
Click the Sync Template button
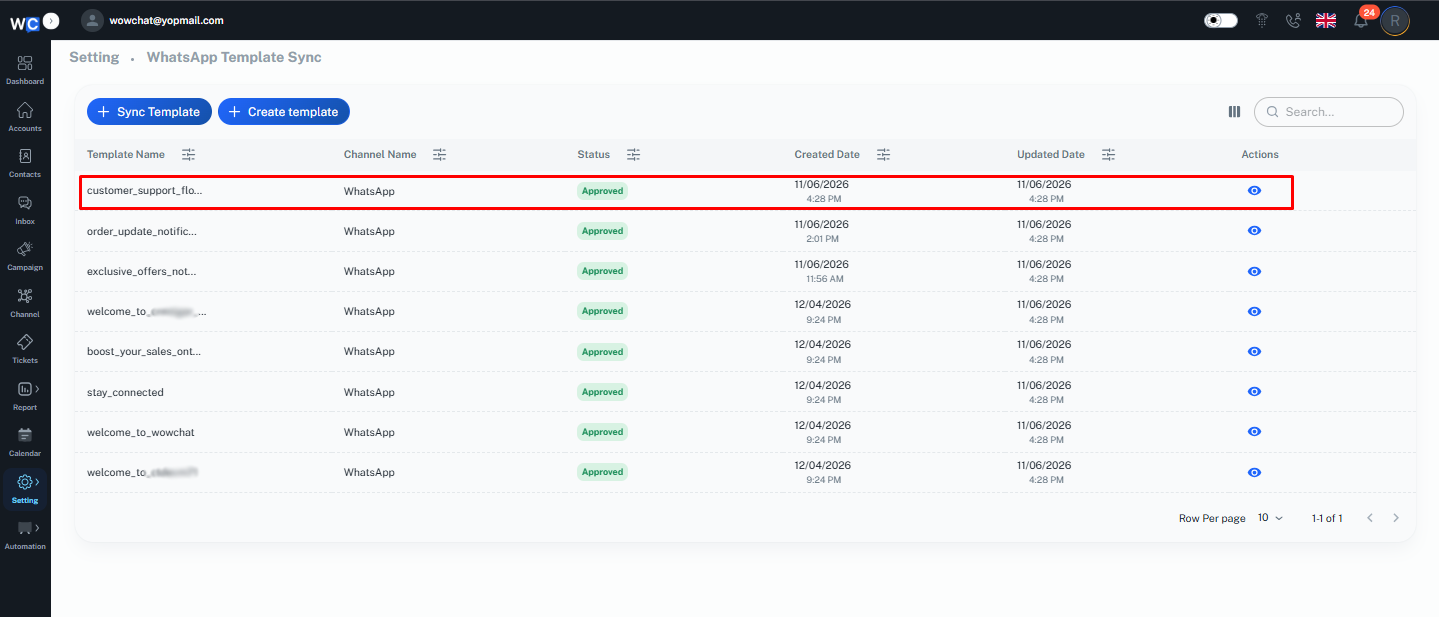149,112
